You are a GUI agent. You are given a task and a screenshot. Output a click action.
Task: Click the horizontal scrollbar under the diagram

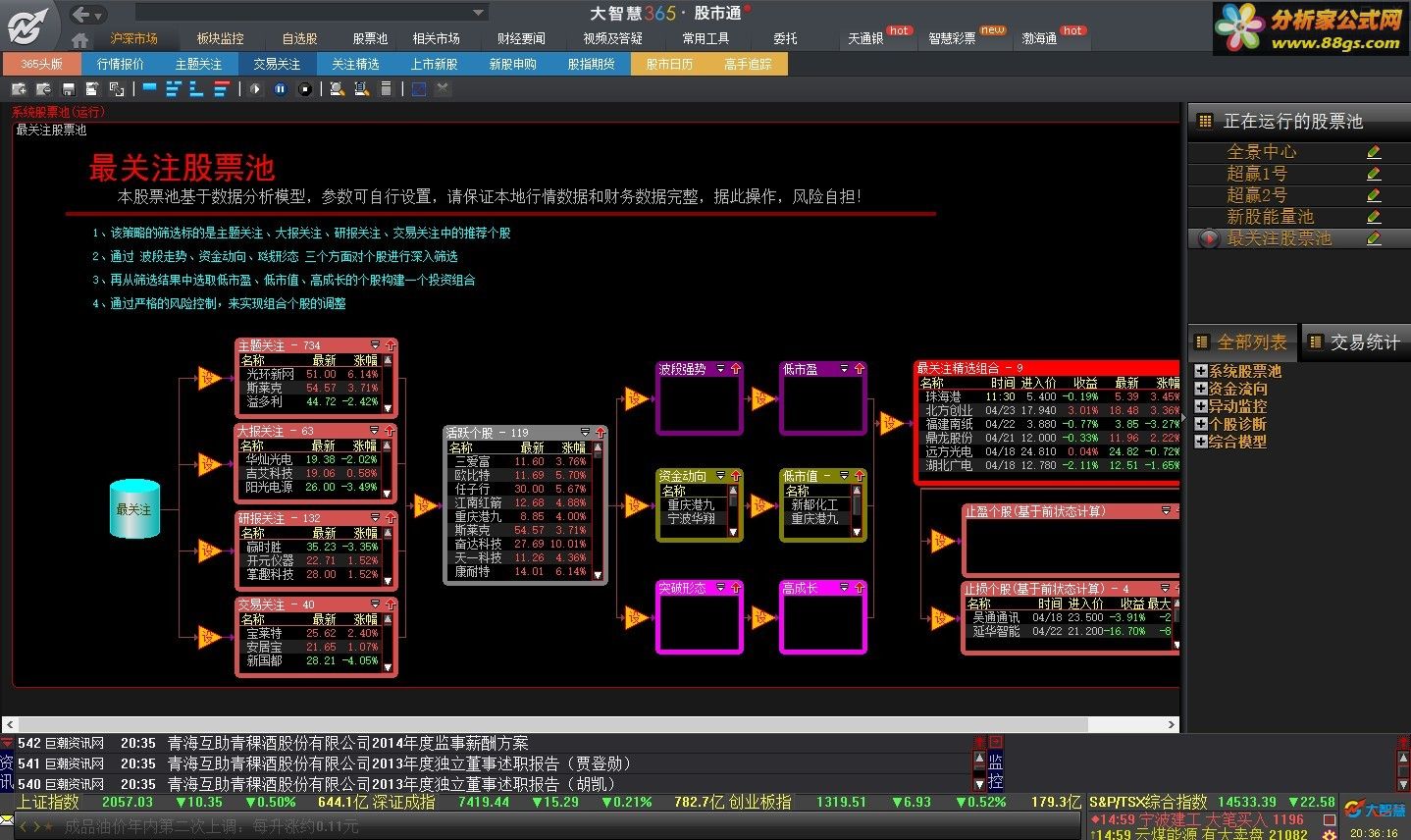(589, 724)
